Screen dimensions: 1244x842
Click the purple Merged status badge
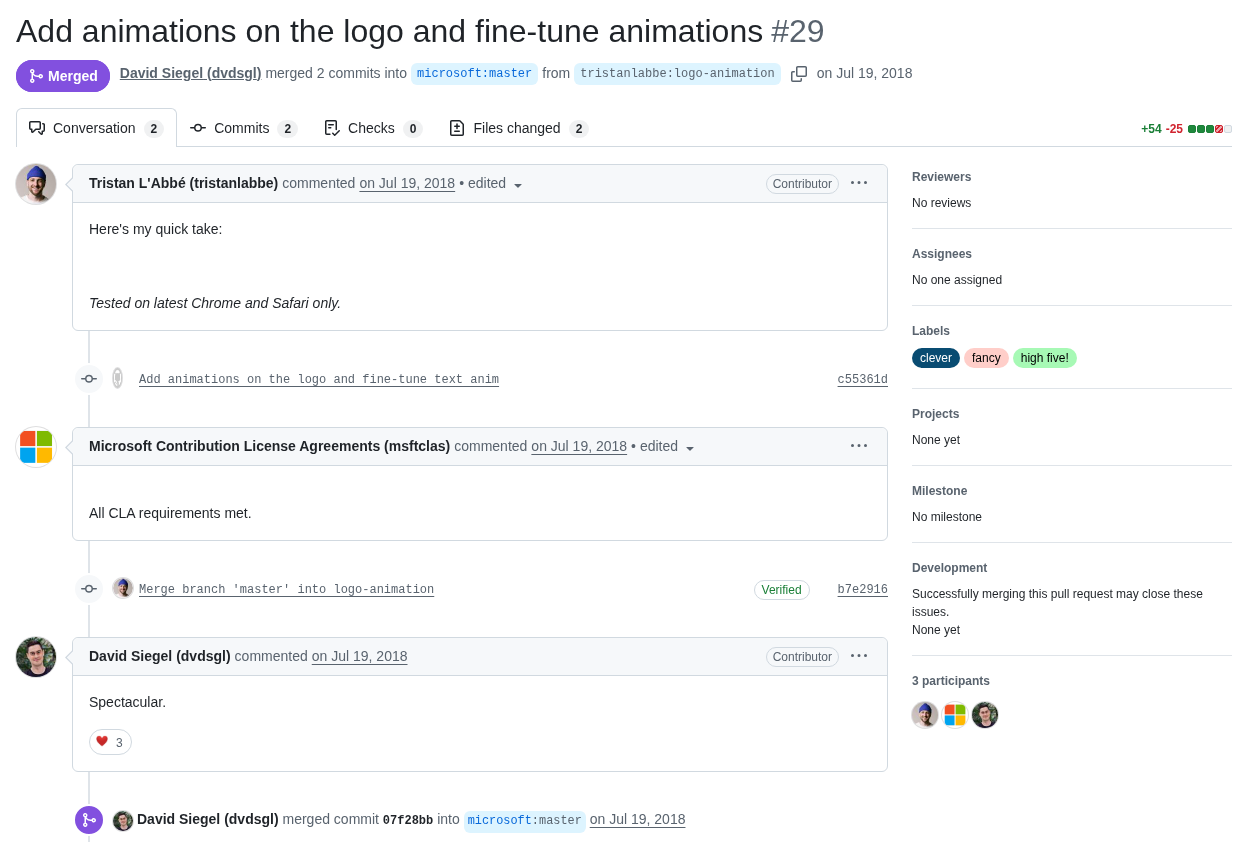pyautogui.click(x=63, y=76)
